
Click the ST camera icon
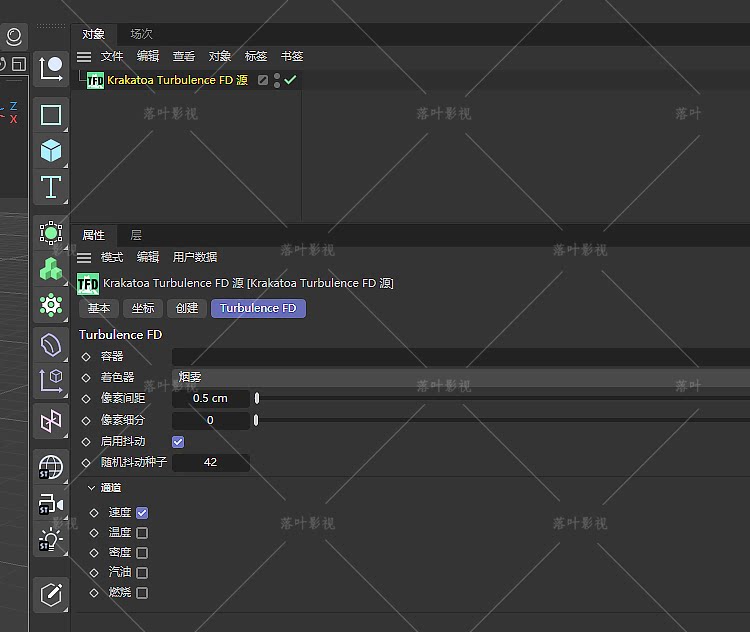51,504
